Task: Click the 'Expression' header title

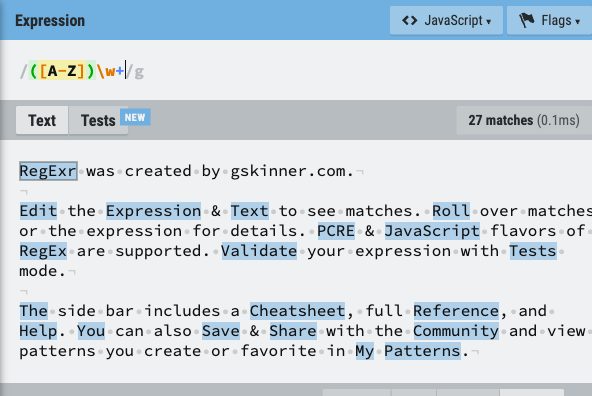Action: [50, 21]
